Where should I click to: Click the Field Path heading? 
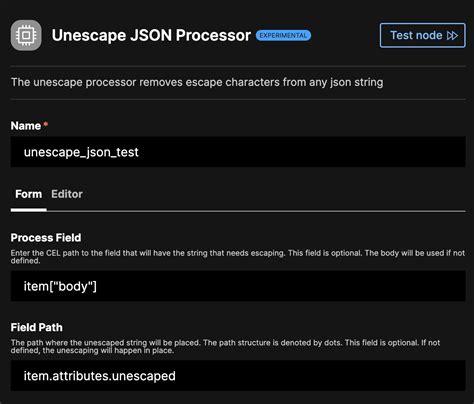point(37,327)
